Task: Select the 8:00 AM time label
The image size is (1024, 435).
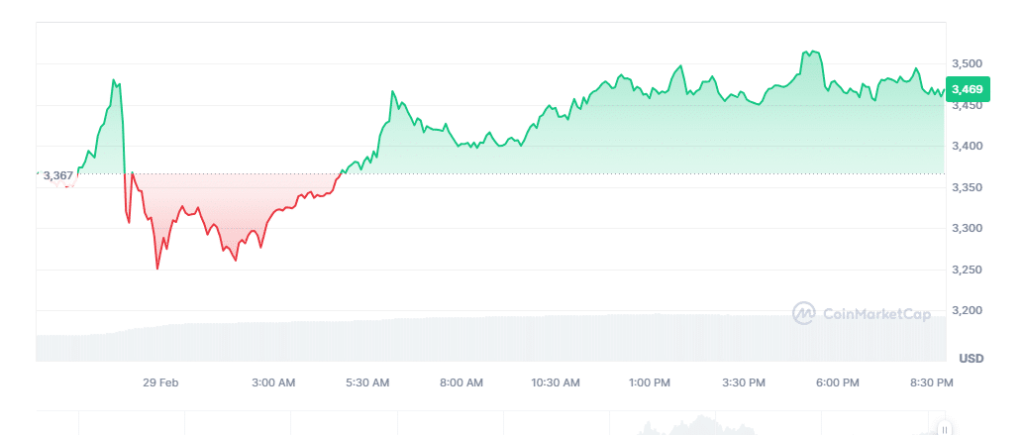Action: click(x=461, y=382)
